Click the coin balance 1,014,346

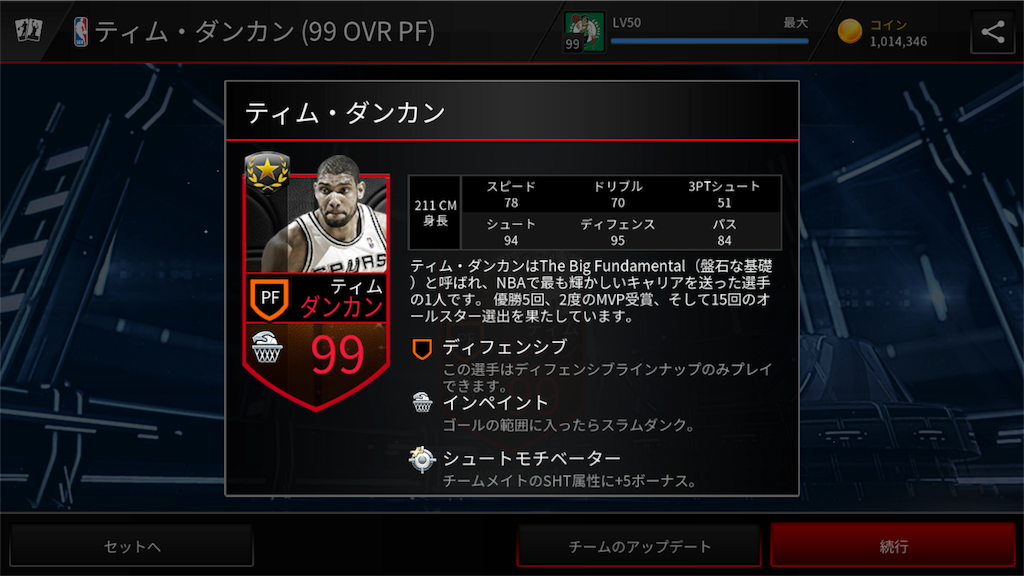pos(898,41)
